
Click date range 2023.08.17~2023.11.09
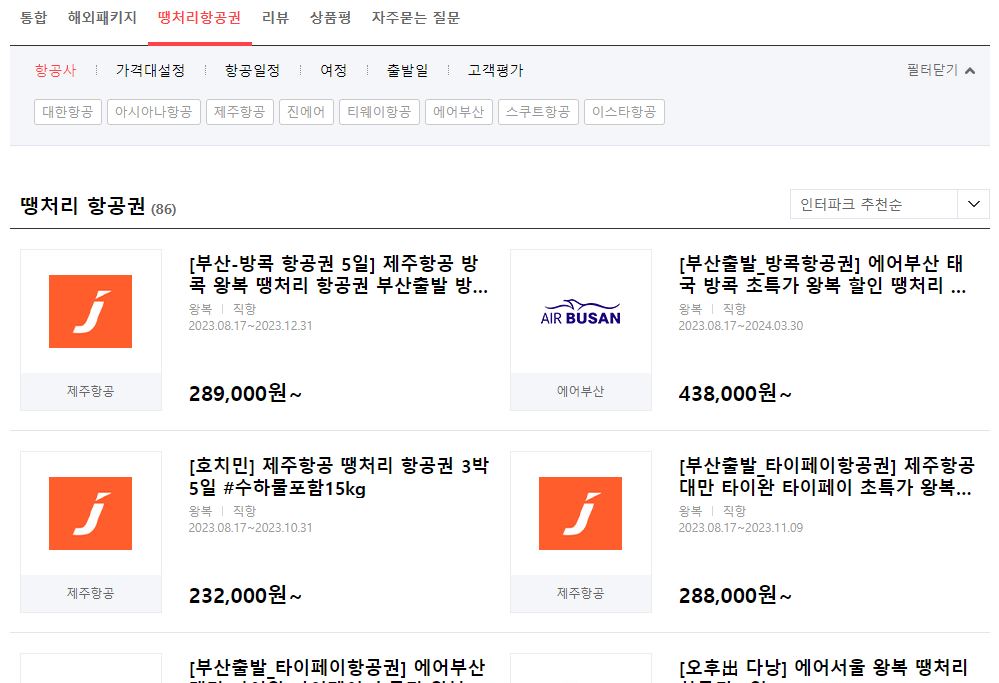[x=740, y=528]
